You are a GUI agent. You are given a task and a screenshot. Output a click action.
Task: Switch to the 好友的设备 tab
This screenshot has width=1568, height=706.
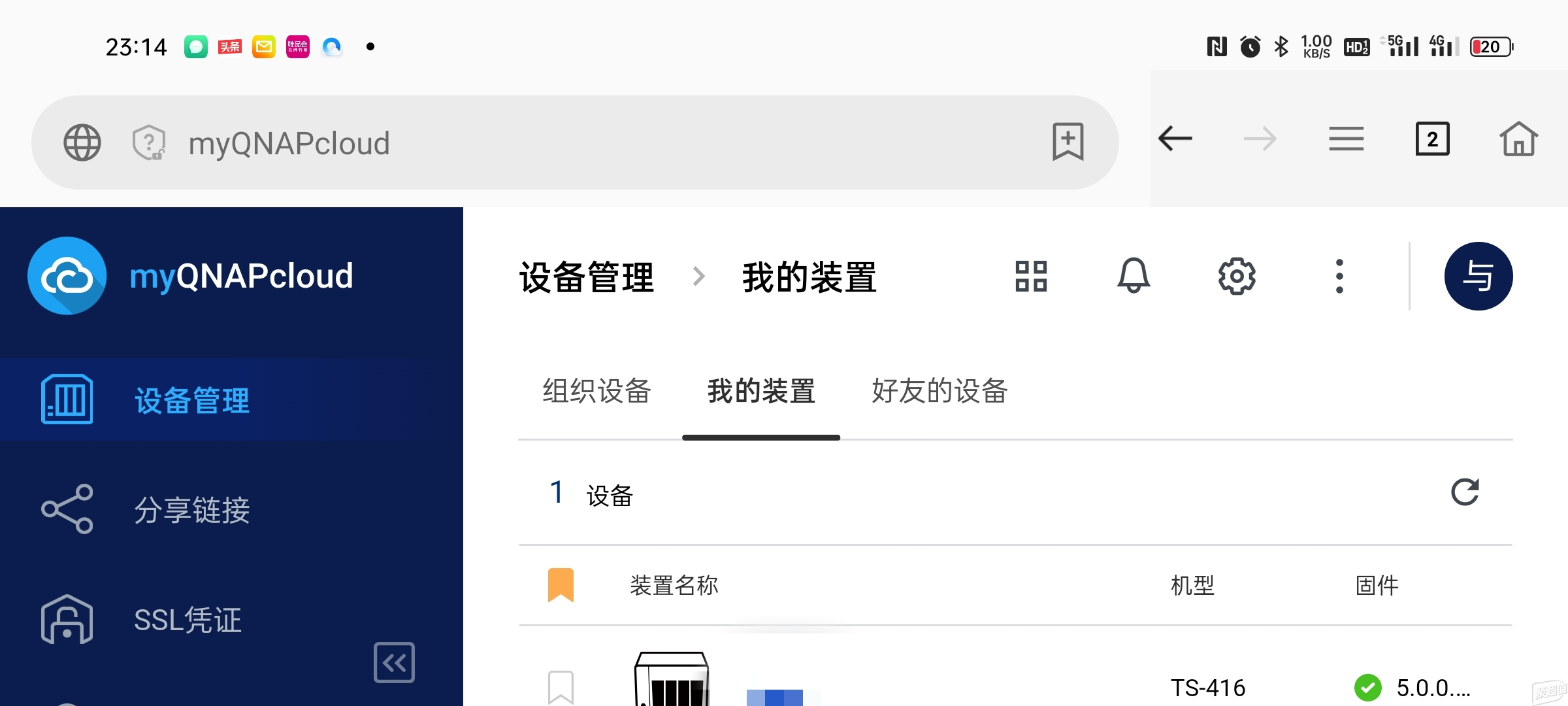click(939, 391)
